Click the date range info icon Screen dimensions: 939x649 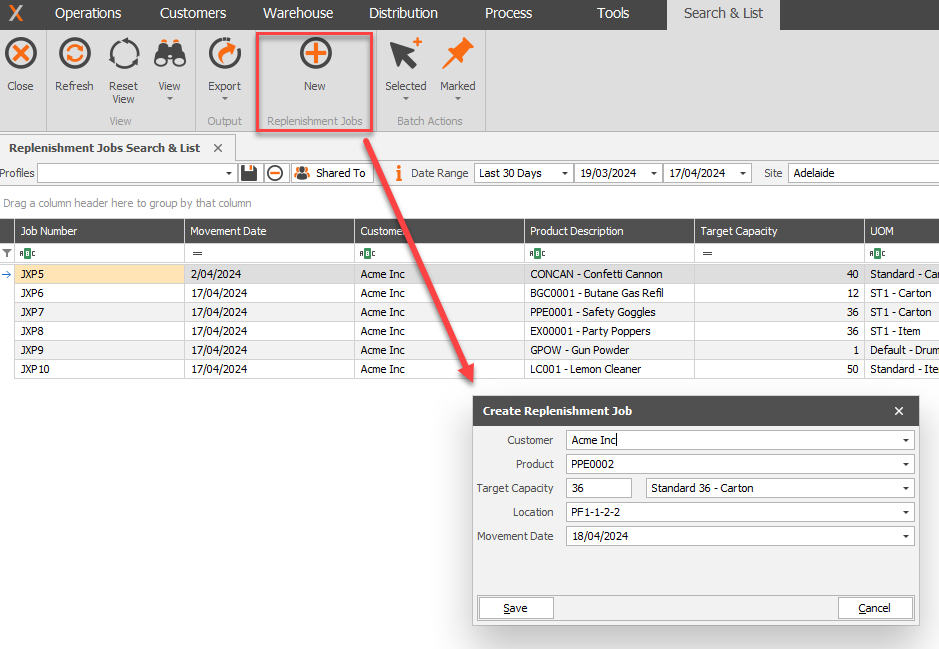[x=398, y=173]
